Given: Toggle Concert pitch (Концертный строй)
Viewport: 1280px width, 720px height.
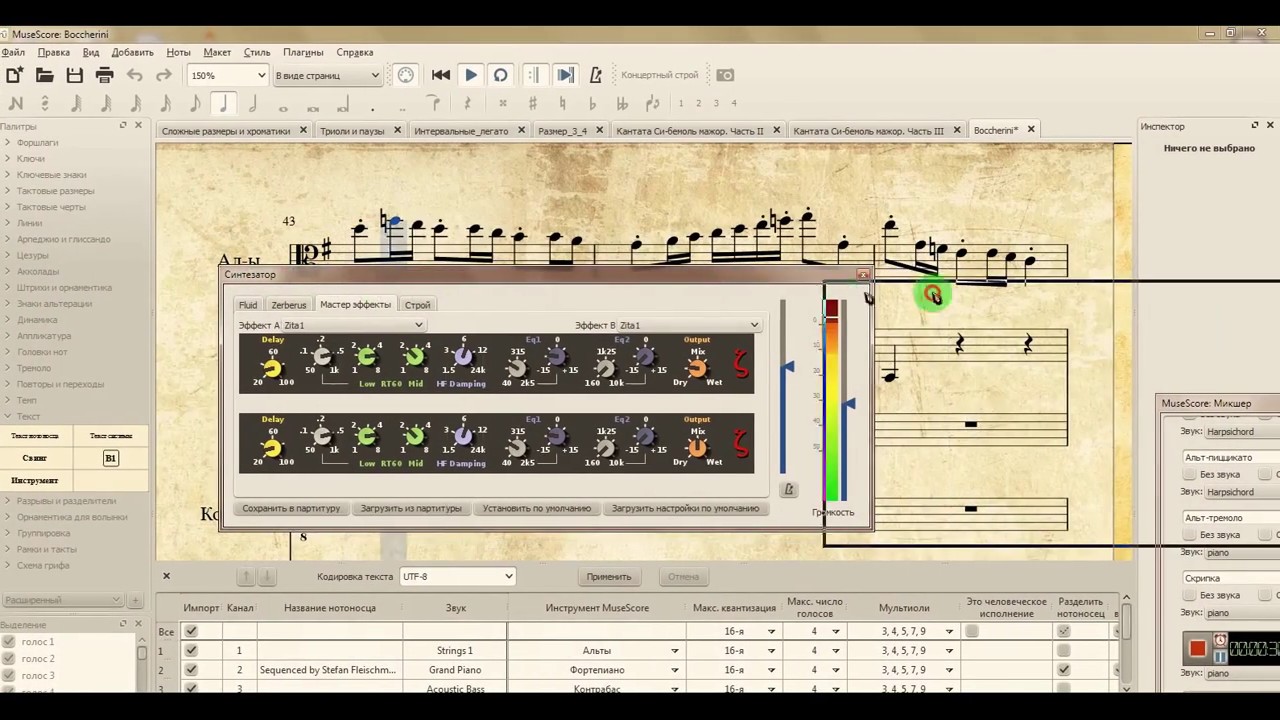Looking at the screenshot, I should pyautogui.click(x=659, y=75).
